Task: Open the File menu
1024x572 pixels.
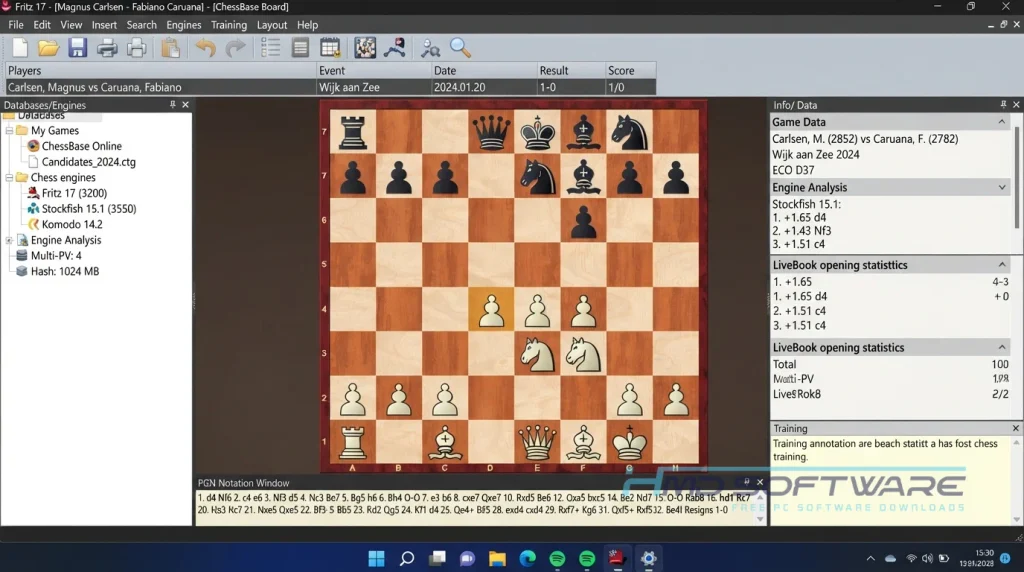Action: pos(16,25)
